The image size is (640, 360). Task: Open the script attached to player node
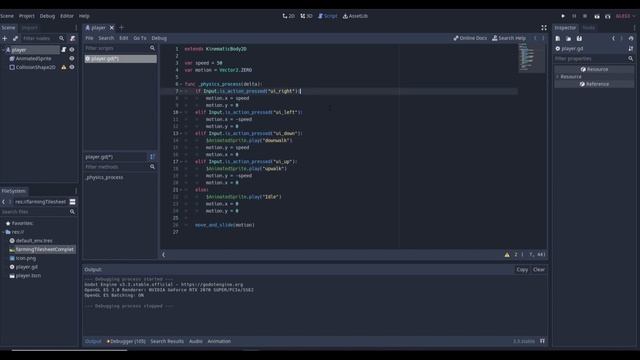point(64,50)
